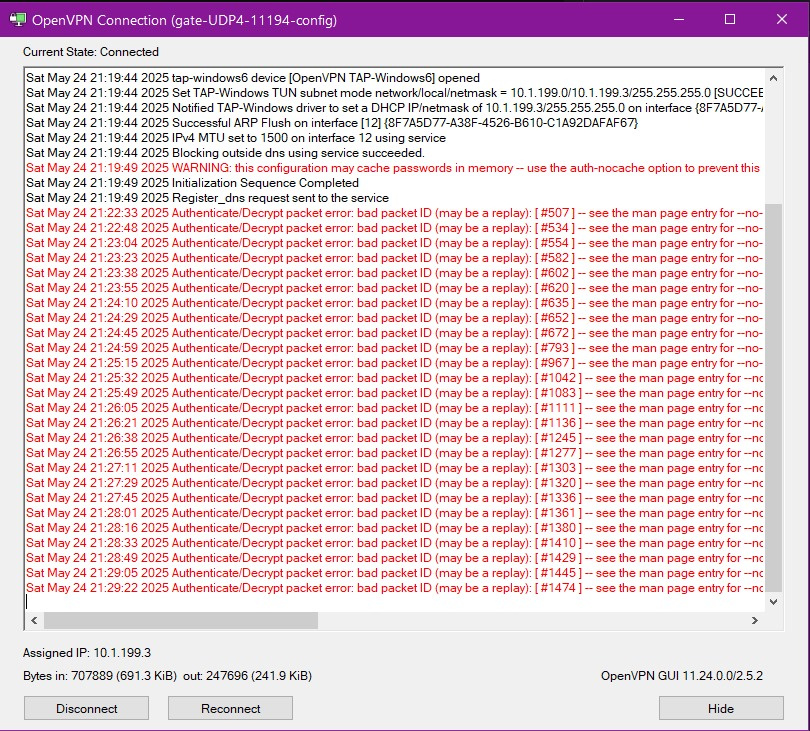Click the 'Assigned IP: 10.1.199.3' text
The height and width of the screenshot is (731, 810).
pyautogui.click(x=87, y=652)
